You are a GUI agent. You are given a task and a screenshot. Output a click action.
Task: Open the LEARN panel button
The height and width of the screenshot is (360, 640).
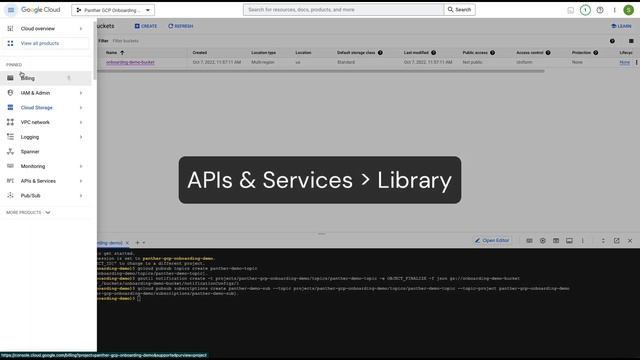pyautogui.click(x=621, y=26)
